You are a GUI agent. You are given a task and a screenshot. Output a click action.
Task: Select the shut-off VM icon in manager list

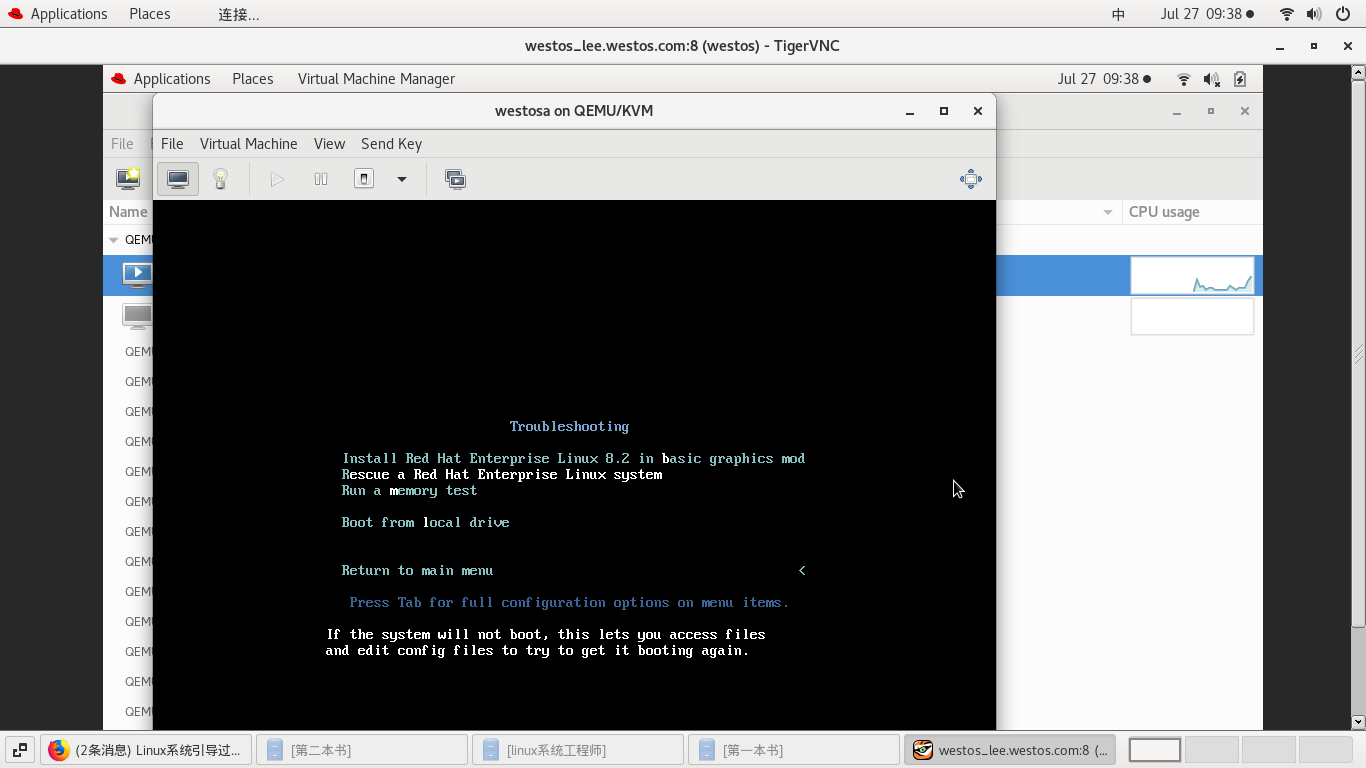point(137,316)
